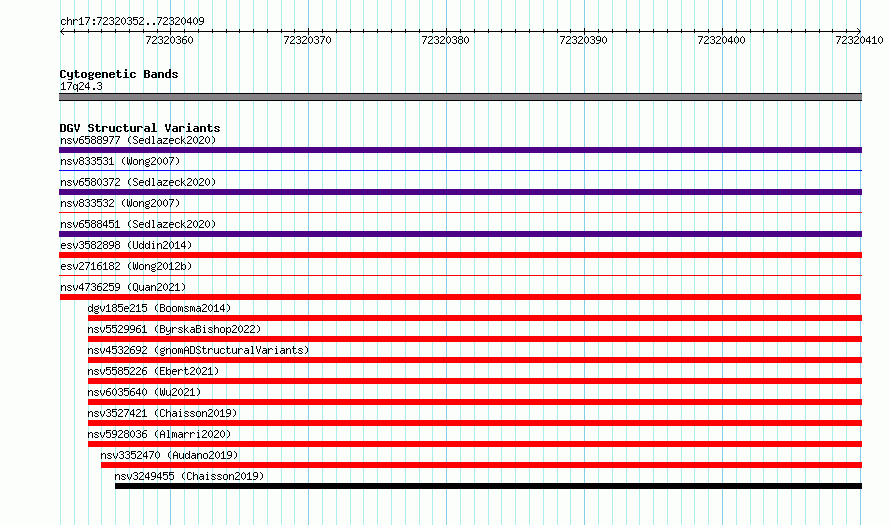This screenshot has height=525, width=890.
Task: Click the nsv6588977 (Sedlazeck2020) variant label
Action: click(x=138, y=140)
